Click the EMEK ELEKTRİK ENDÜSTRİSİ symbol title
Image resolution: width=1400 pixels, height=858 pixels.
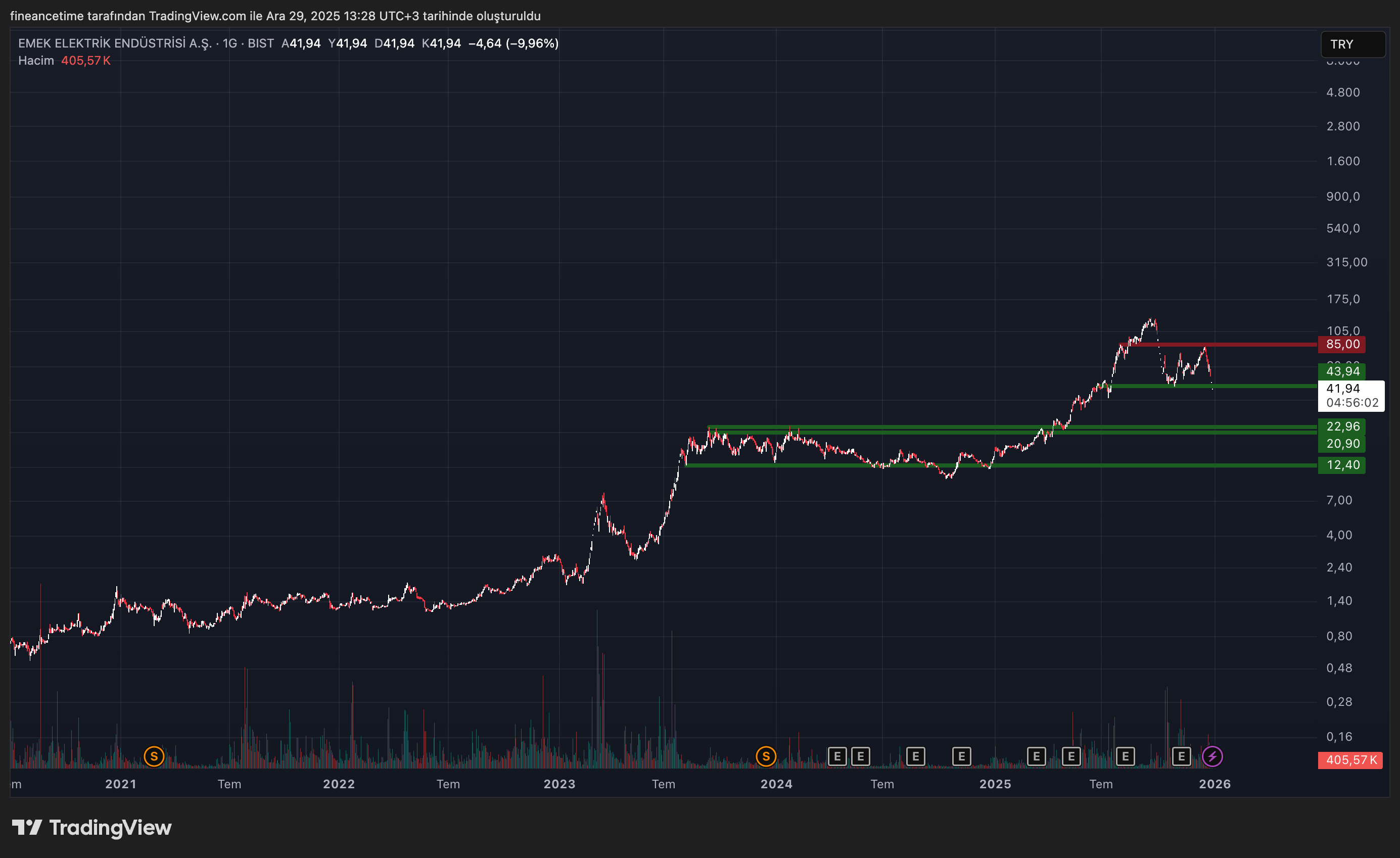click(x=115, y=43)
